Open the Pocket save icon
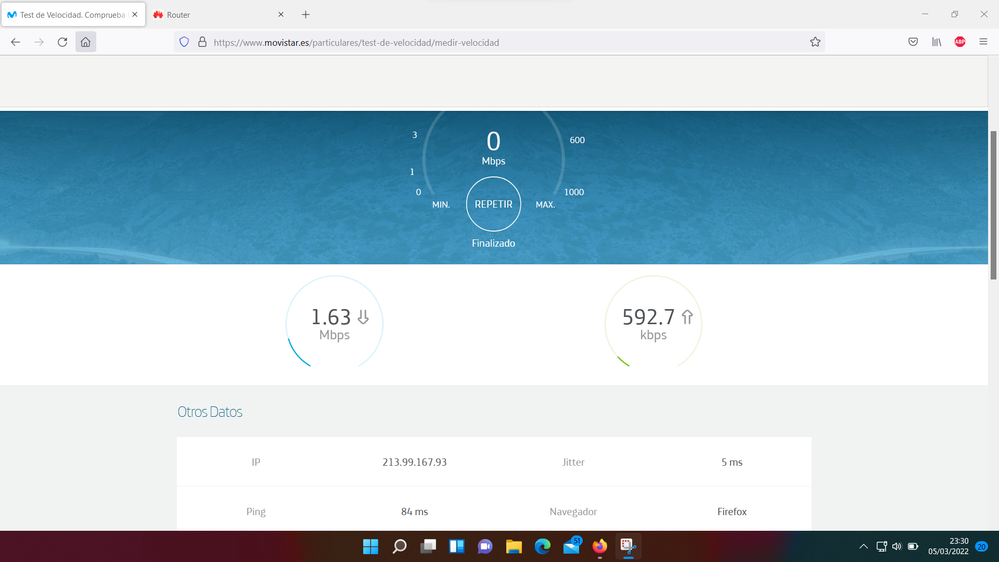Image resolution: width=999 pixels, height=562 pixels. pyautogui.click(x=913, y=42)
